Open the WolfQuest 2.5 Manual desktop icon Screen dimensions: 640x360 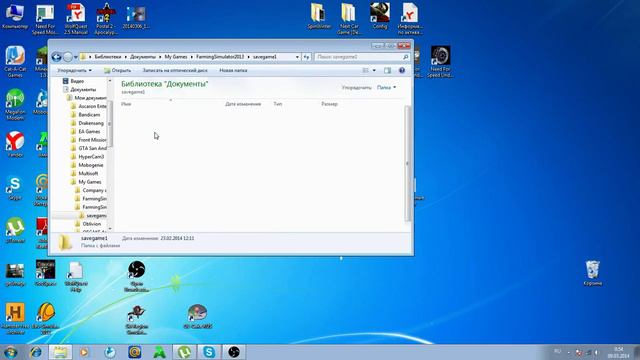pyautogui.click(x=76, y=19)
